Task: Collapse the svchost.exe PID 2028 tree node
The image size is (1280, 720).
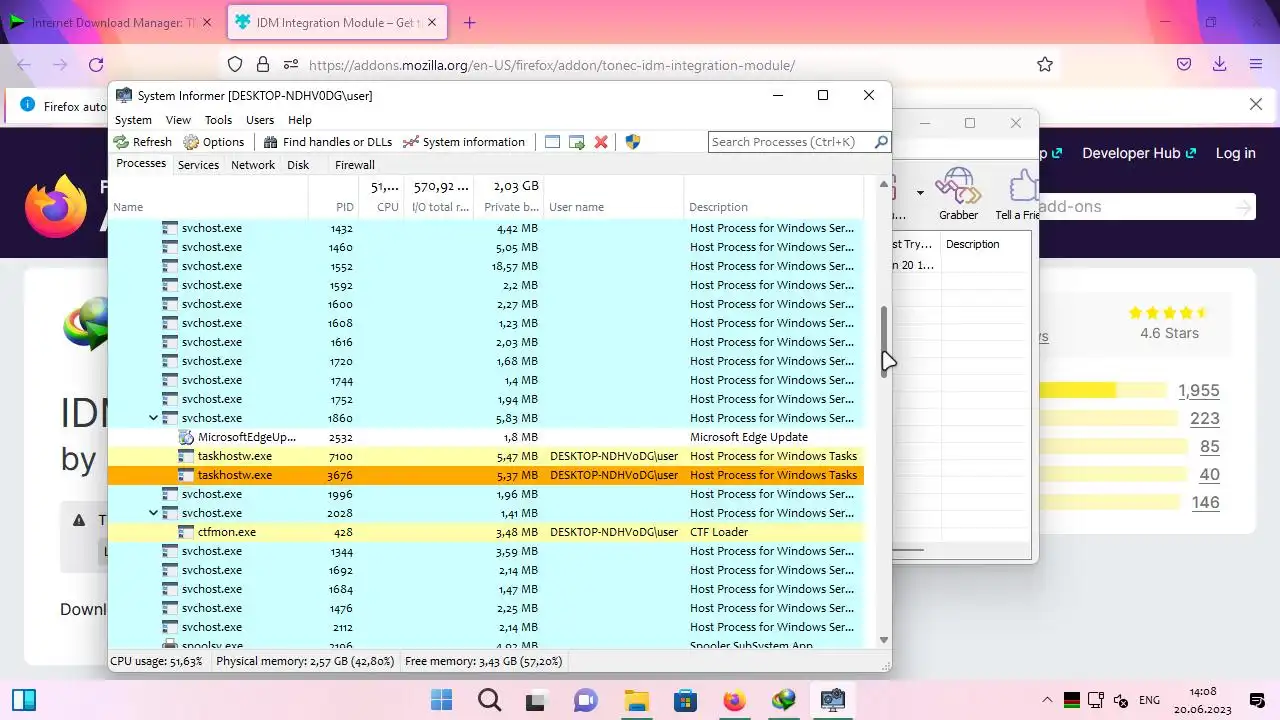Action: tap(153, 513)
